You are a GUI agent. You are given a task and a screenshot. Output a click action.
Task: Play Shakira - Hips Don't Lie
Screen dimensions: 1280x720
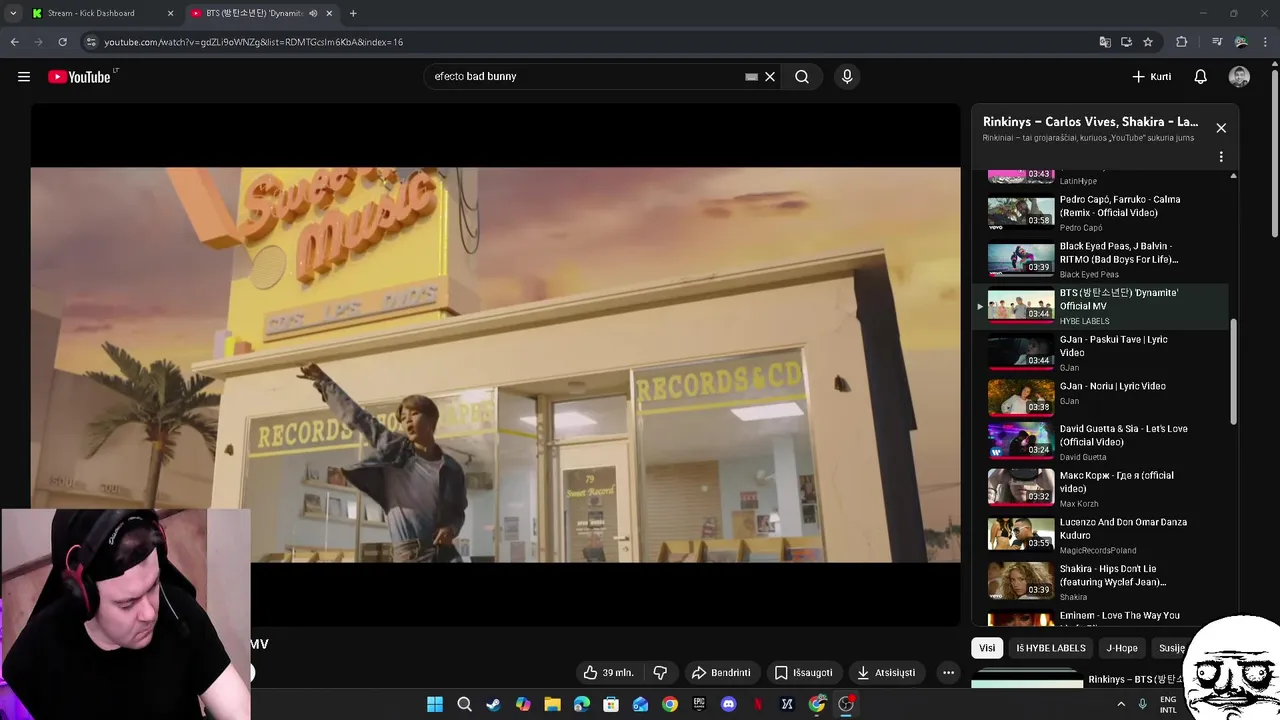point(1101,583)
